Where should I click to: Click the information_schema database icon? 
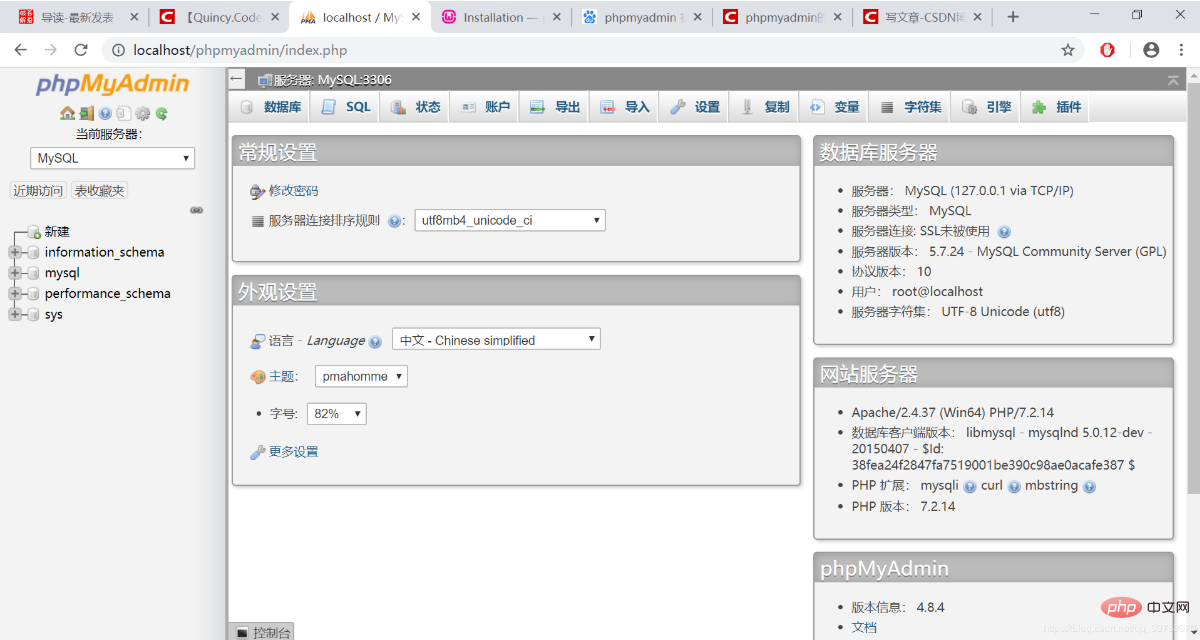click(34, 253)
